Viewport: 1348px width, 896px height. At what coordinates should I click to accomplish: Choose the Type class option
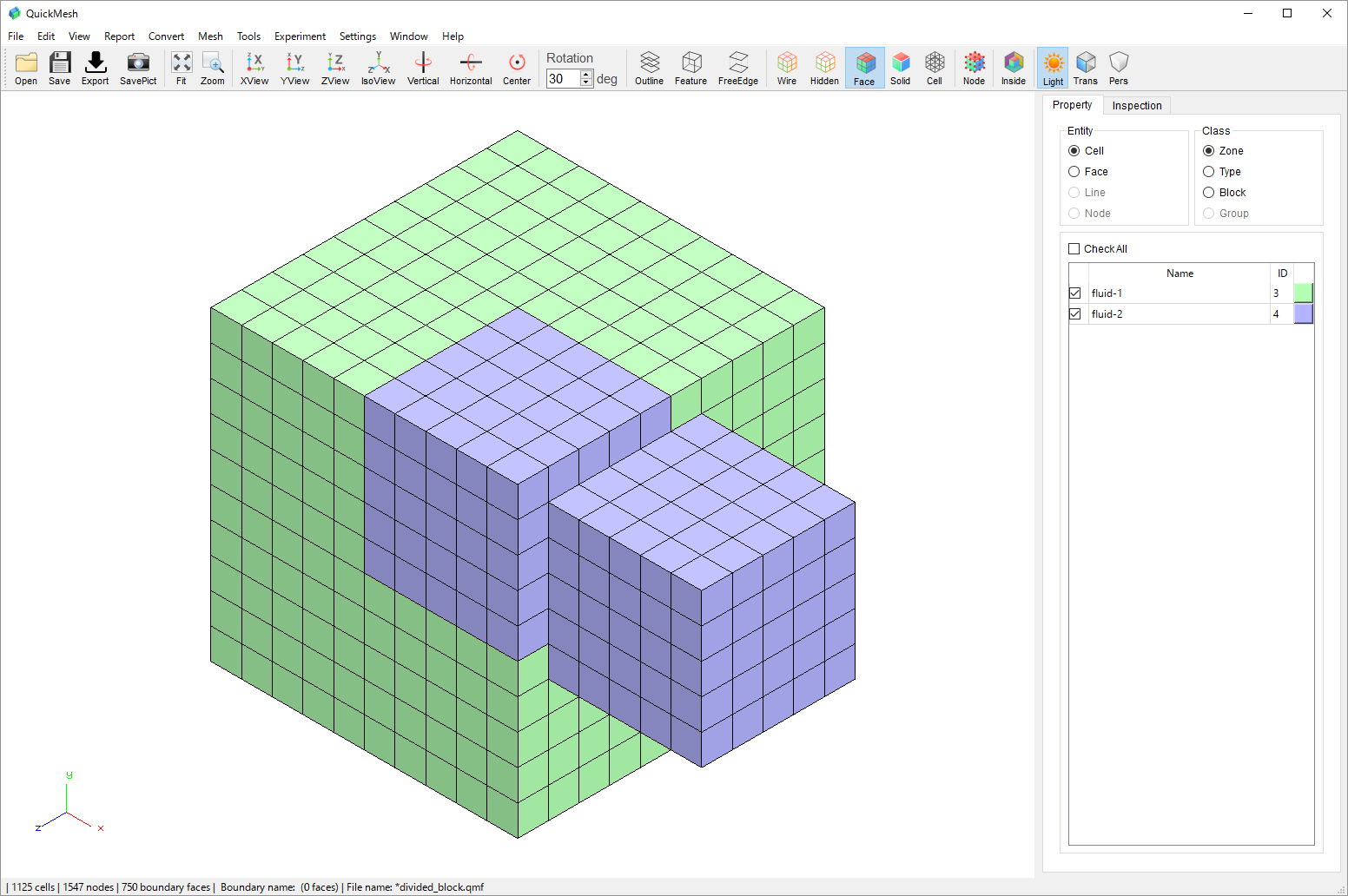[x=1209, y=172]
